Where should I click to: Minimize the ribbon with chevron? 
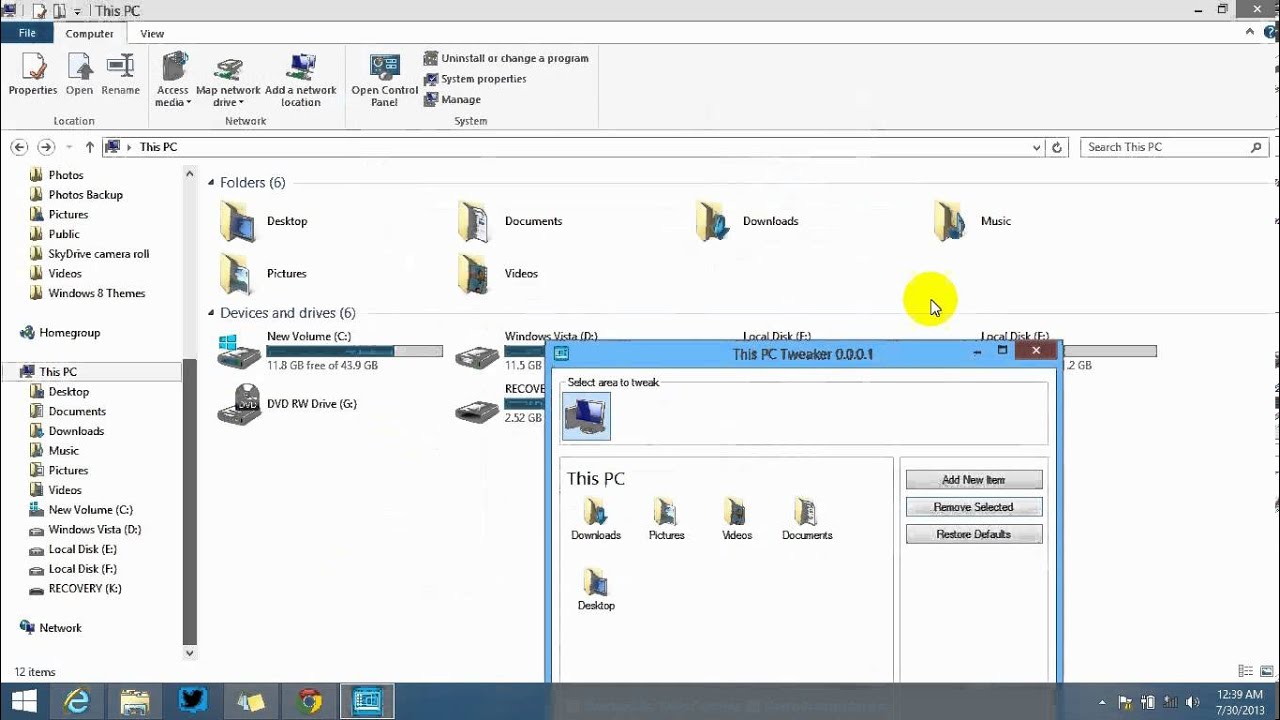1251,32
